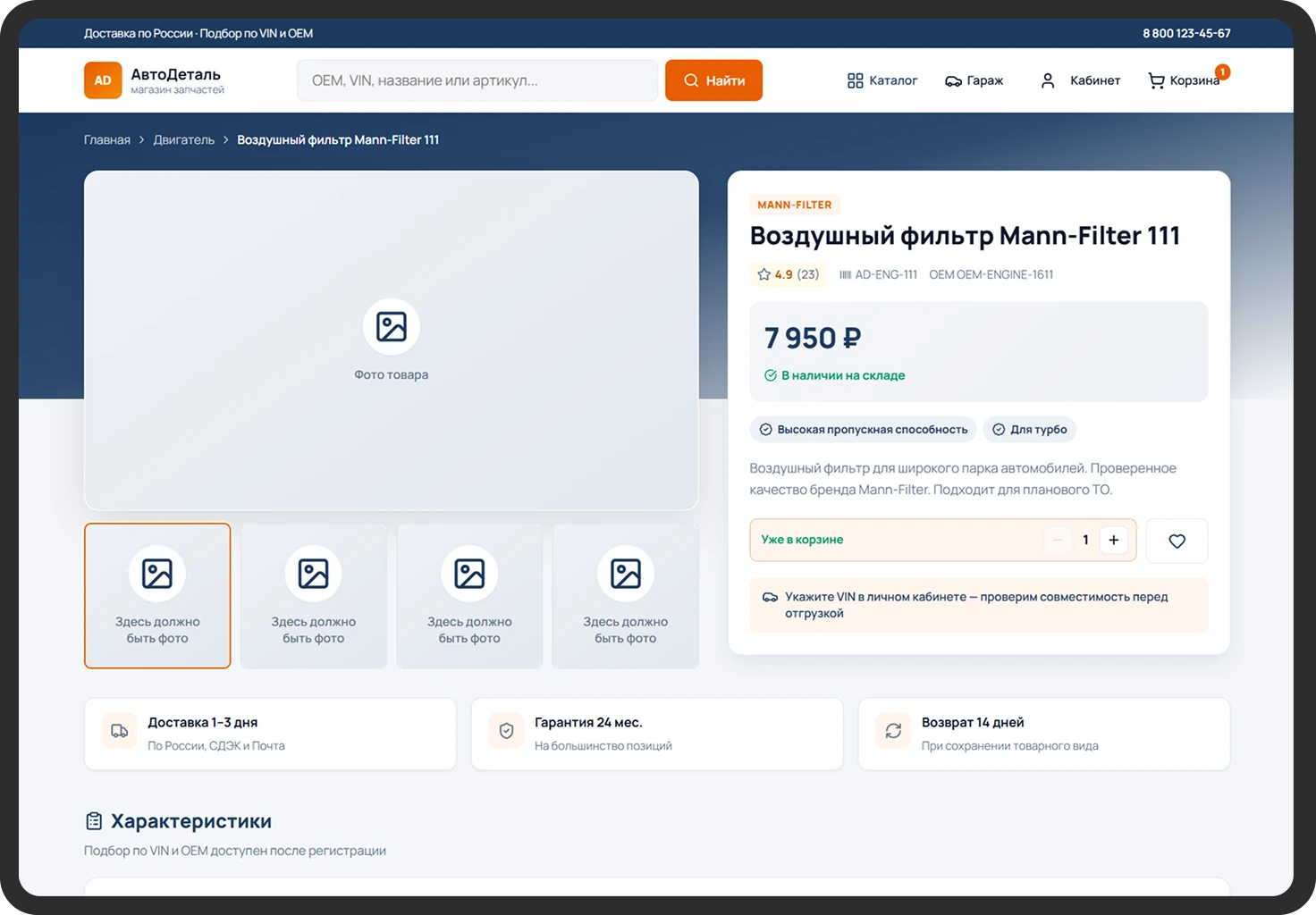
Task: Click the В наличии на складе status
Action: coord(843,375)
